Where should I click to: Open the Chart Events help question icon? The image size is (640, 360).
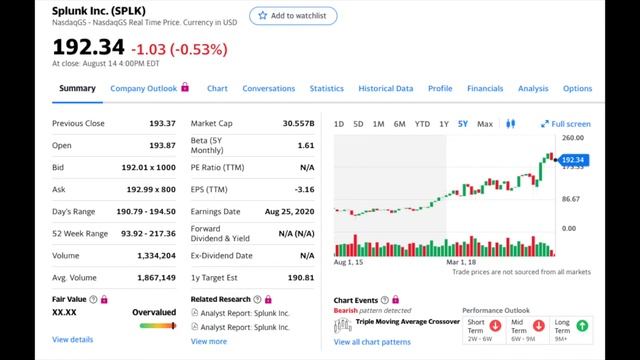[x=384, y=300]
